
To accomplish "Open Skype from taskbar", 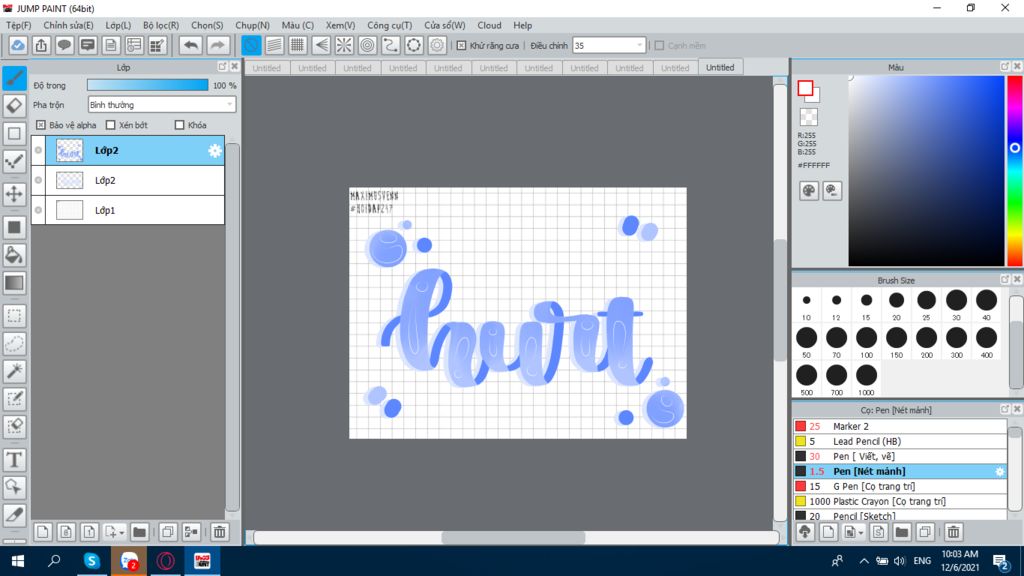I will [x=91, y=560].
